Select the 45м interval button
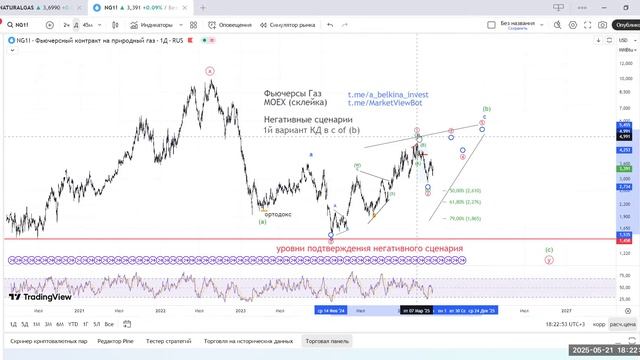 coord(87,25)
